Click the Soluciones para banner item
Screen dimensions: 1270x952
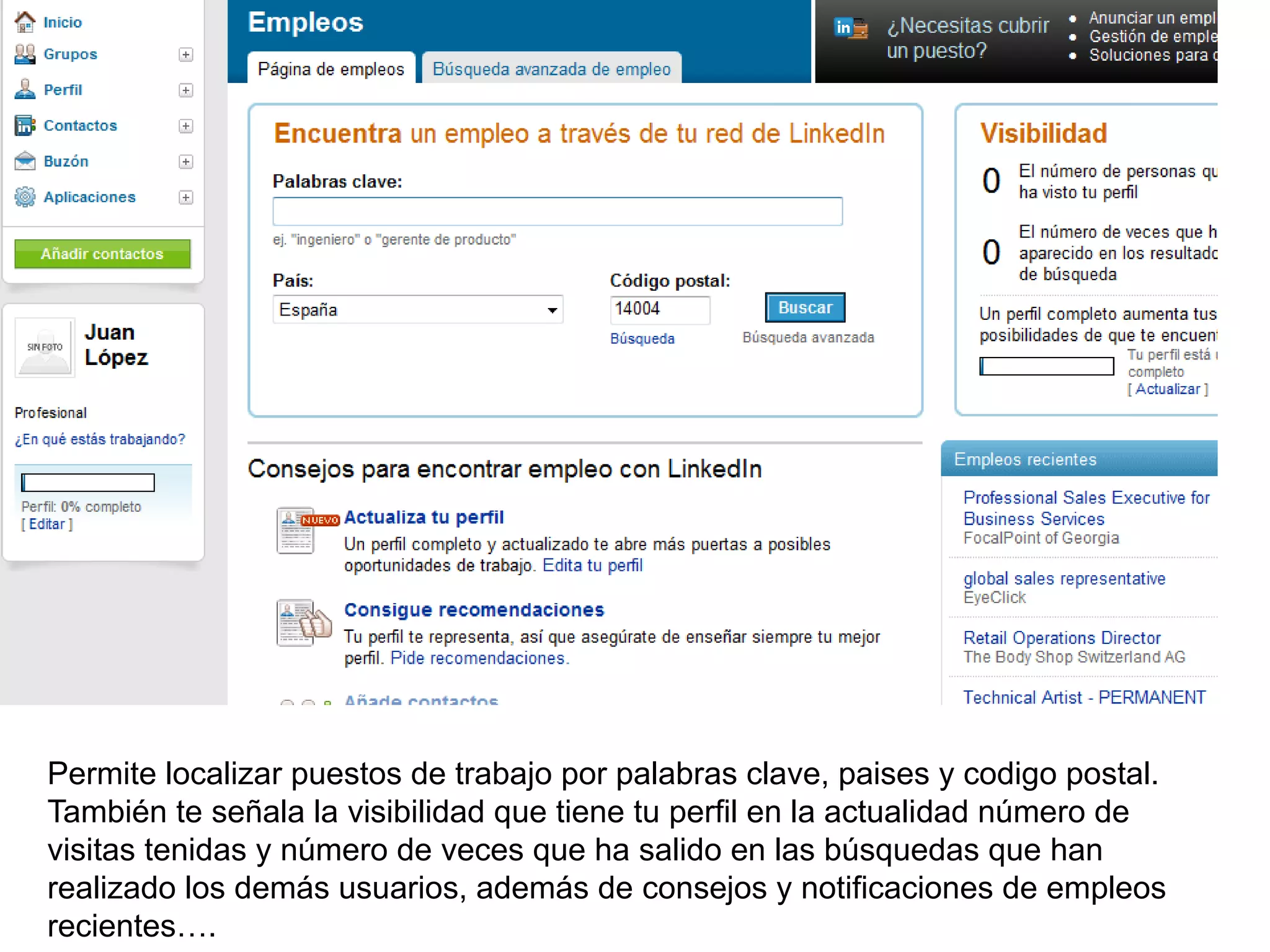pos(1153,55)
